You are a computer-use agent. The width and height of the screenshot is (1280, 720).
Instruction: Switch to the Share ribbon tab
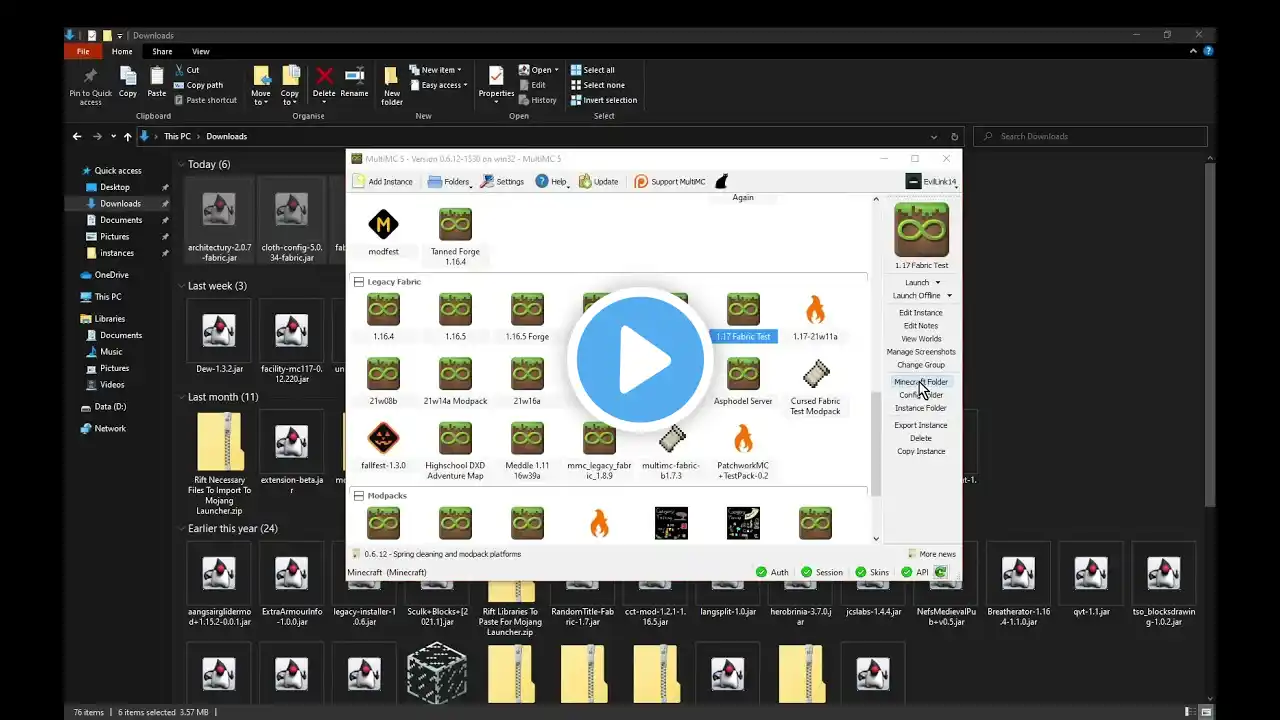tap(162, 51)
